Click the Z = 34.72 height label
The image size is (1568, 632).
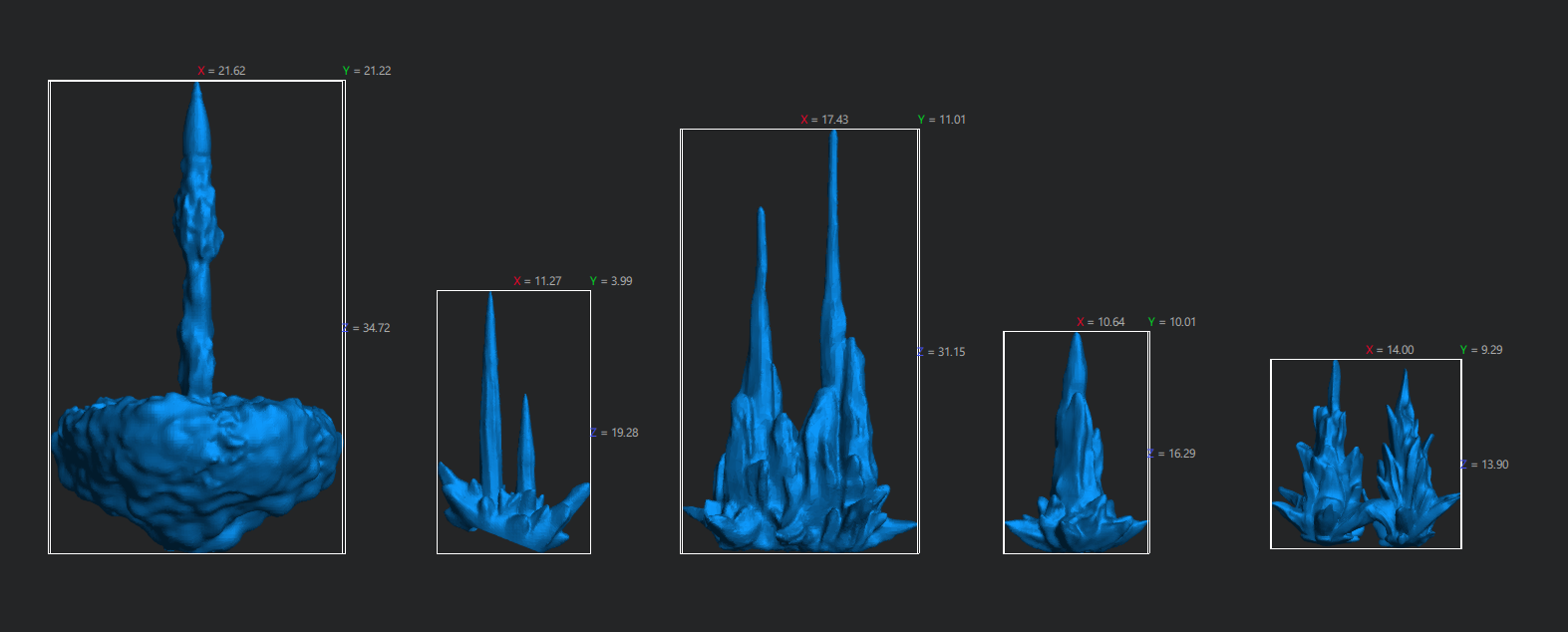pos(367,328)
